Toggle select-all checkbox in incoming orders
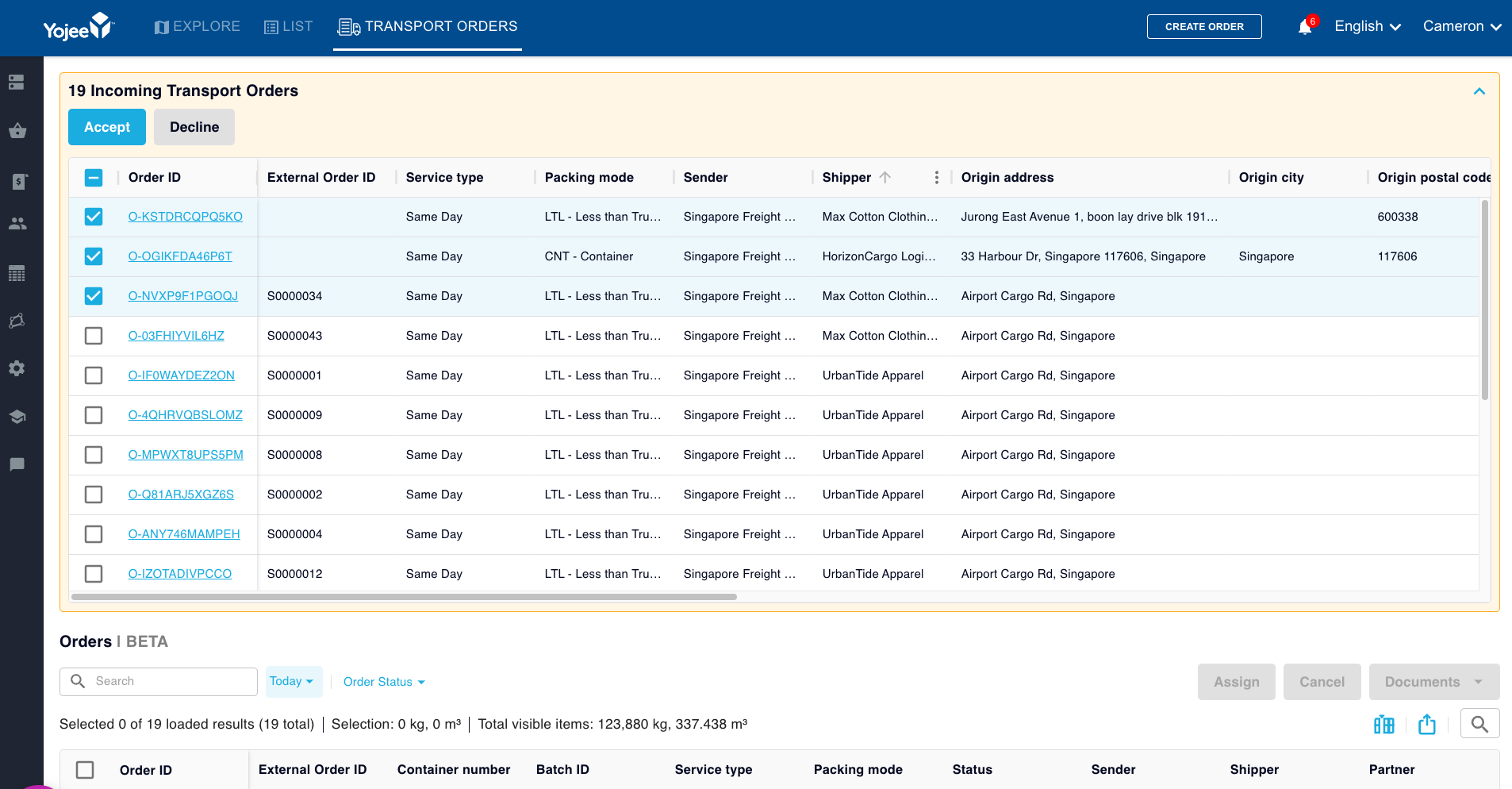 [94, 178]
